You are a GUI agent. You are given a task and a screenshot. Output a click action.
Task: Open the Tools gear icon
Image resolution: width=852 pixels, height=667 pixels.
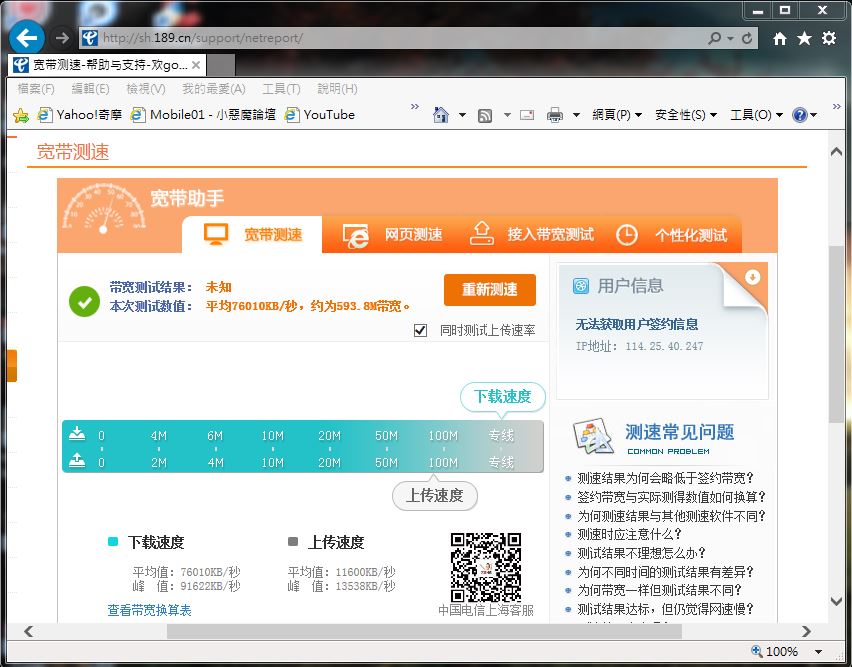click(x=829, y=38)
